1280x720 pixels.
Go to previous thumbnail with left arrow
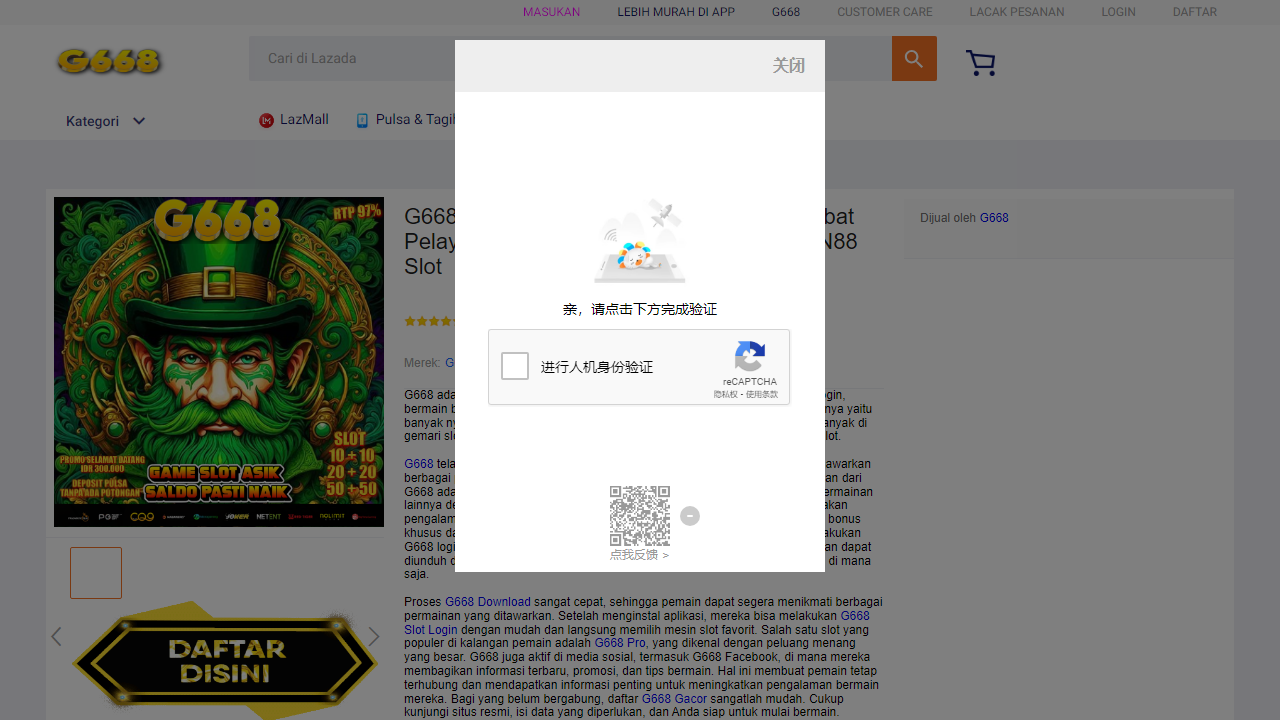coord(56,636)
